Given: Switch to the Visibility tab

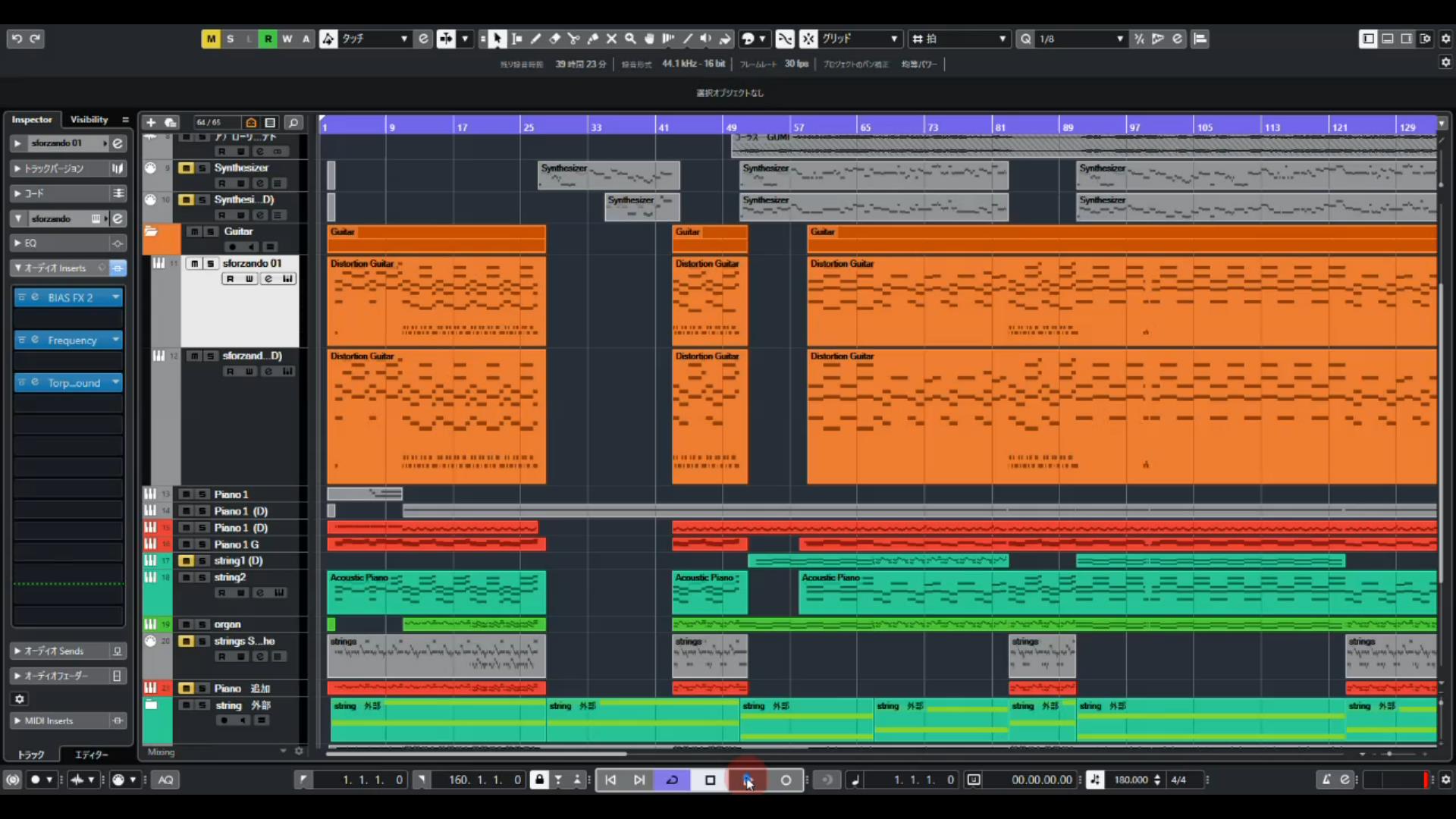Looking at the screenshot, I should click(89, 120).
